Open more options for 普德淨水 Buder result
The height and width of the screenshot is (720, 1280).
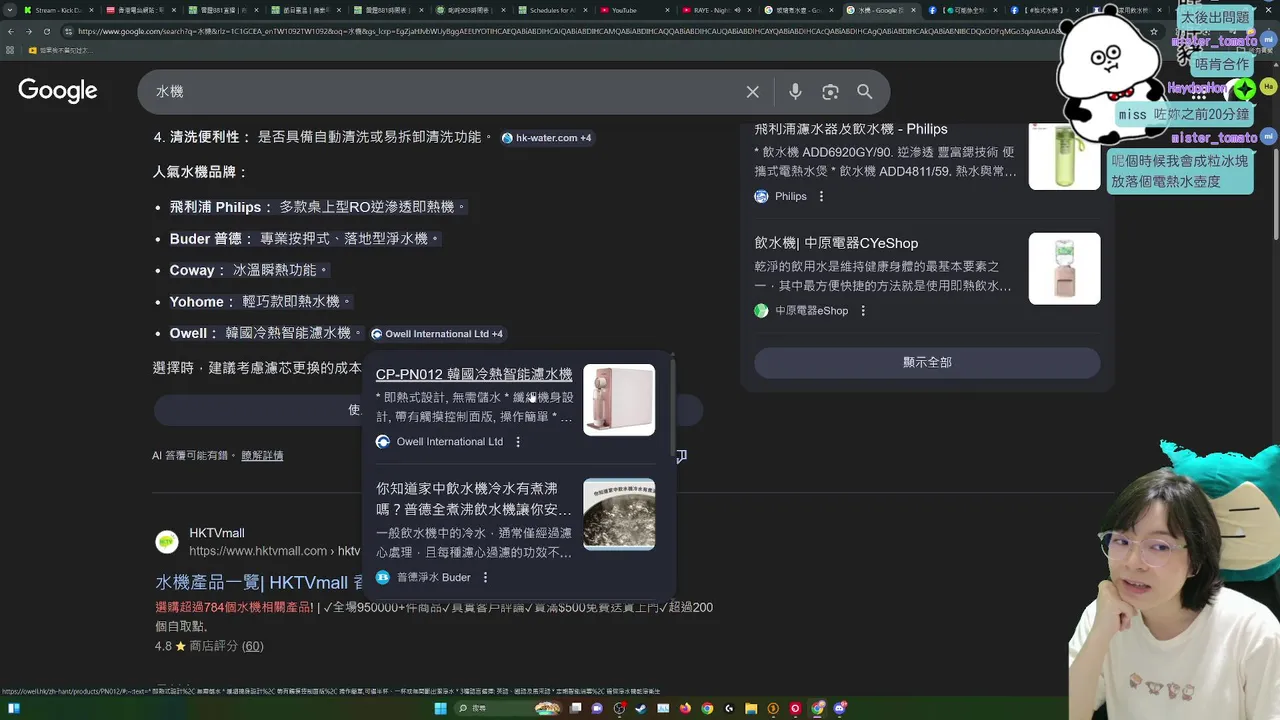pyautogui.click(x=486, y=577)
